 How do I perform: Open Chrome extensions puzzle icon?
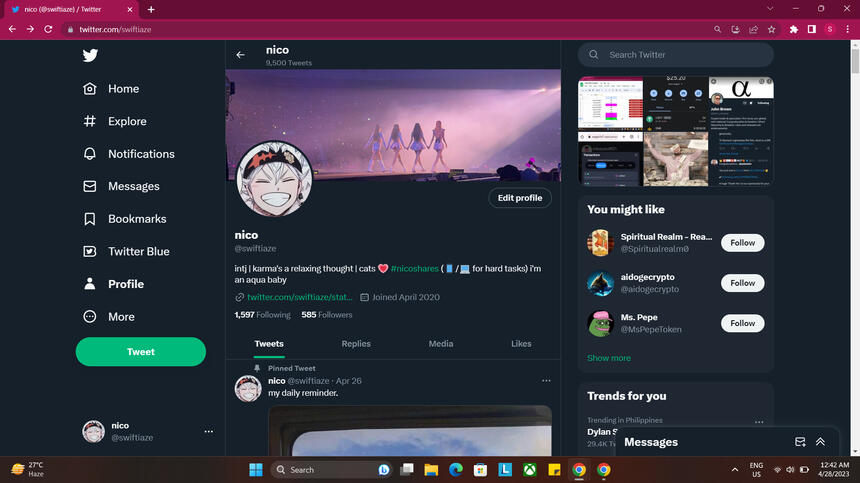pyautogui.click(x=794, y=30)
